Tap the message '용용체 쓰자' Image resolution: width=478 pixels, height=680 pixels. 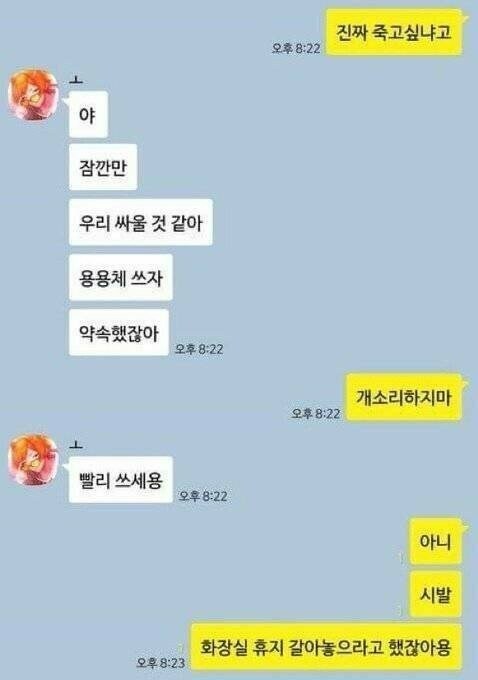pyautogui.click(x=121, y=278)
